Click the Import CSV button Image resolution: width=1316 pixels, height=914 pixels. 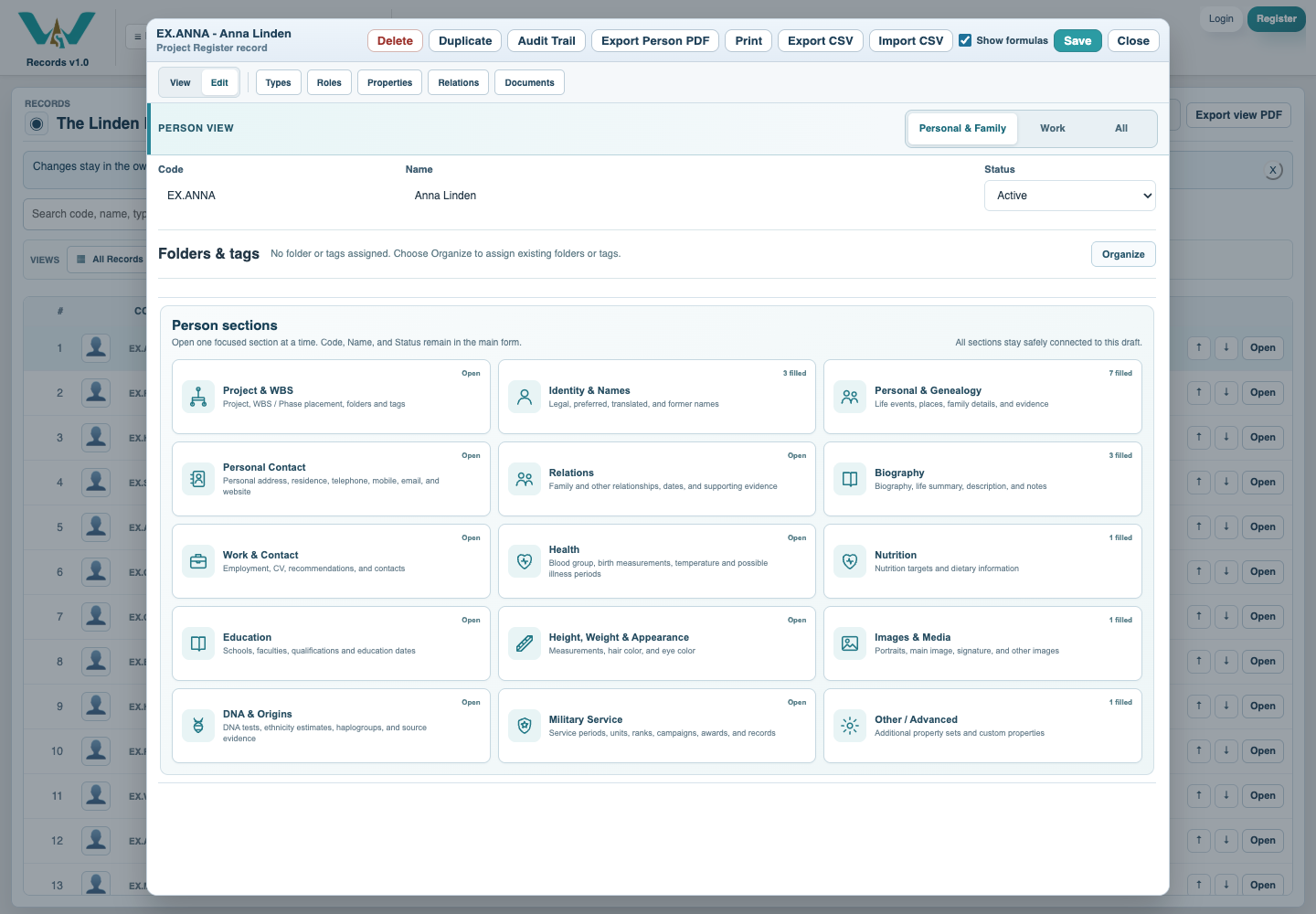911,40
